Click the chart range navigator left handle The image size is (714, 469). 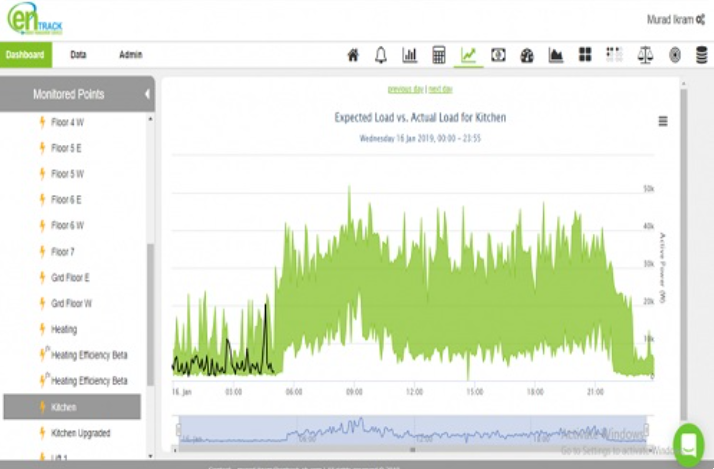click(x=178, y=430)
